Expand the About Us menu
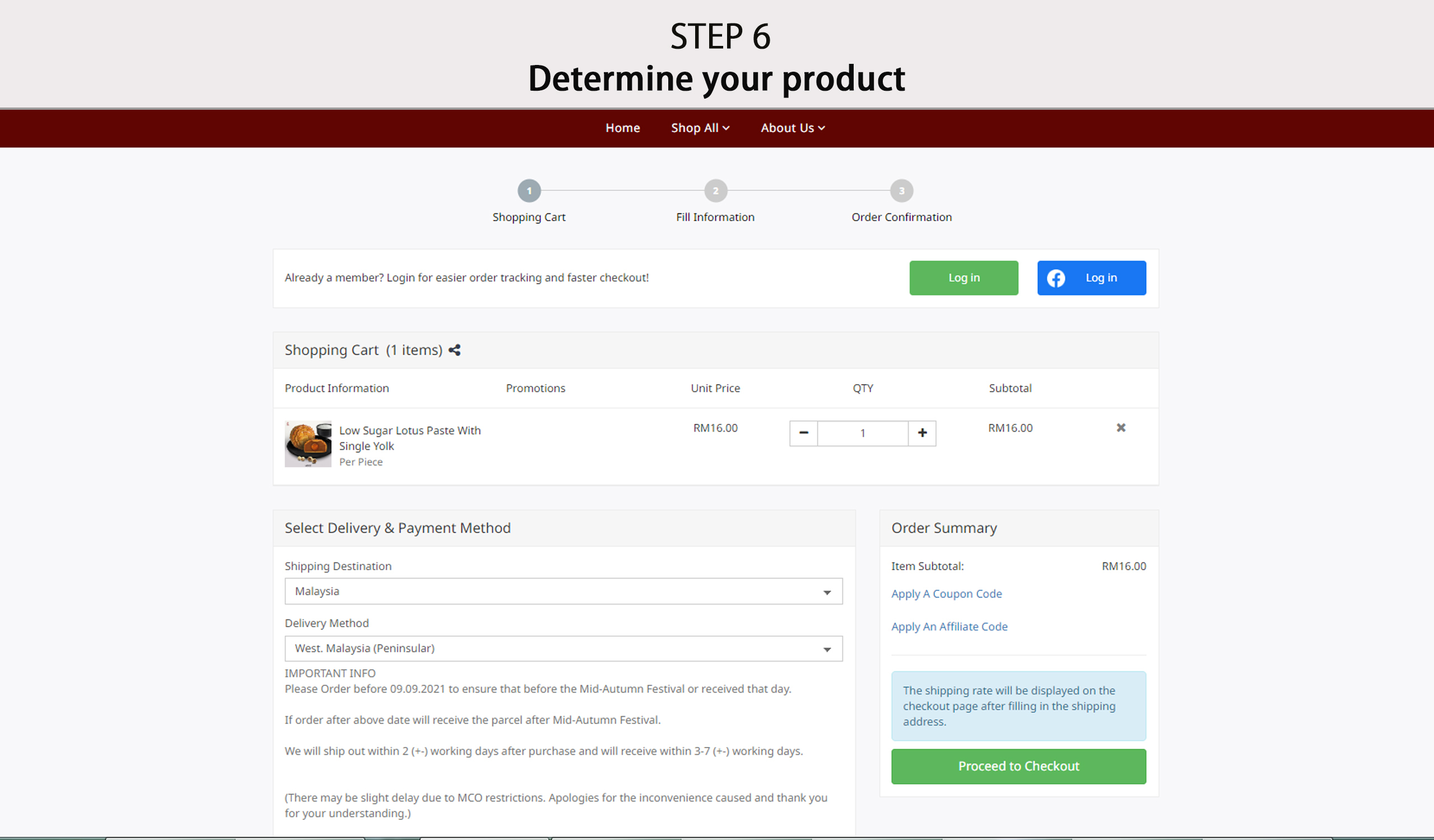Viewport: 1434px width, 840px height. tap(792, 128)
